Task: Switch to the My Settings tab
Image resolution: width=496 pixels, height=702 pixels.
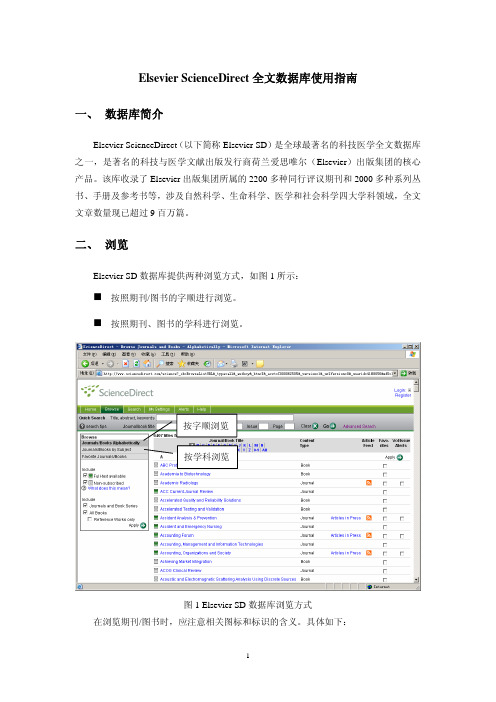Action: [x=159, y=409]
